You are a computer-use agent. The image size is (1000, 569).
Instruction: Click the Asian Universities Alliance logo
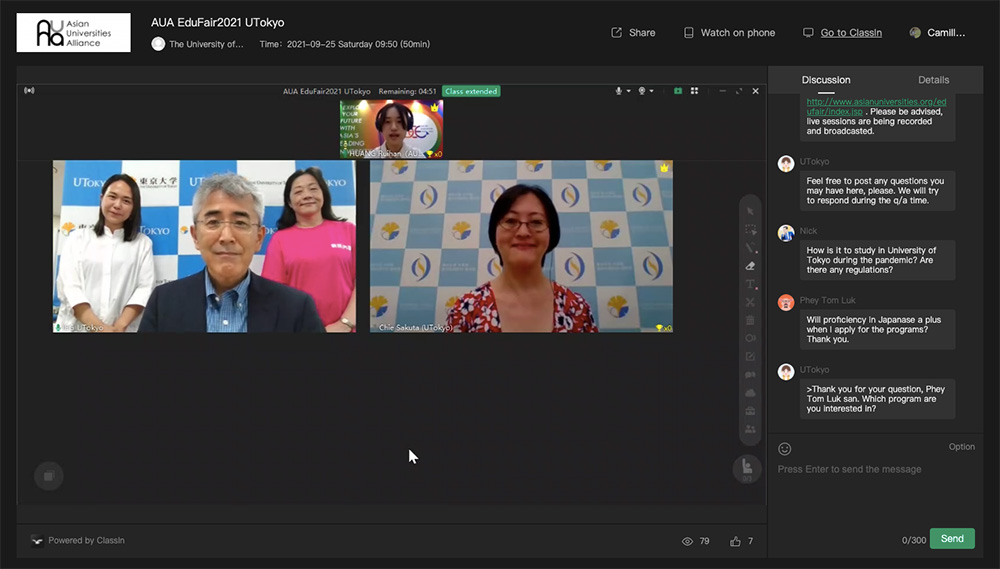point(73,33)
